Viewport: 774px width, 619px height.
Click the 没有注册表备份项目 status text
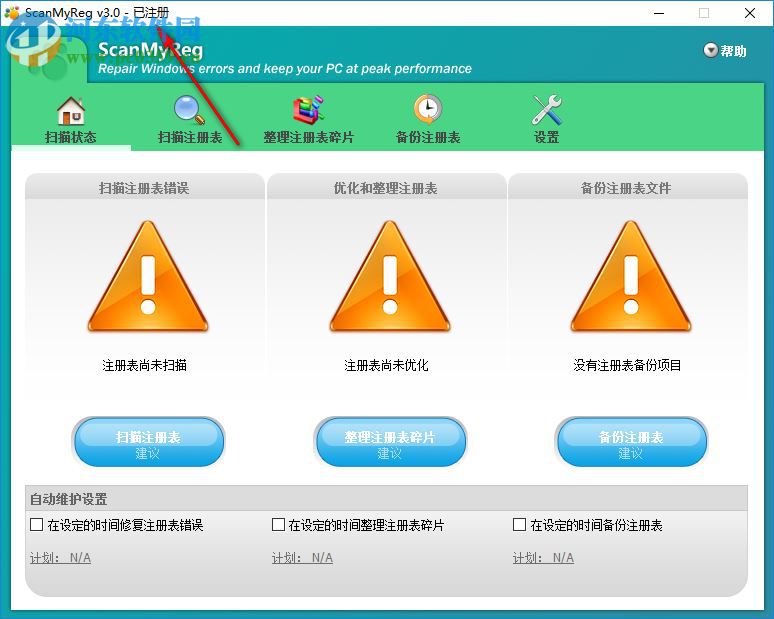point(627,365)
